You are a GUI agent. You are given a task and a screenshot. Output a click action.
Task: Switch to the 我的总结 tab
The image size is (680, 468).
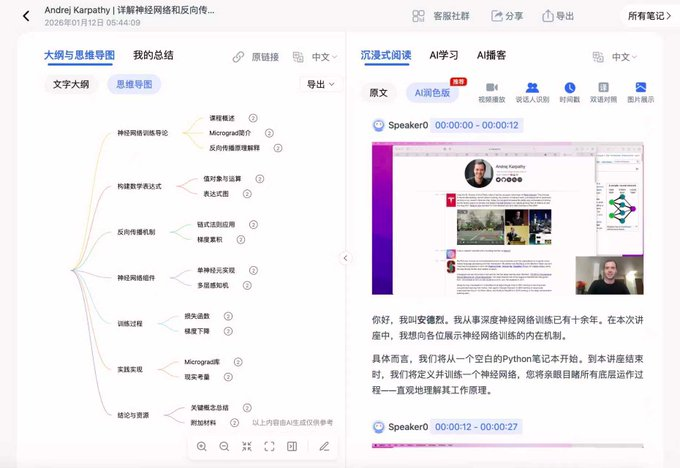point(153,56)
